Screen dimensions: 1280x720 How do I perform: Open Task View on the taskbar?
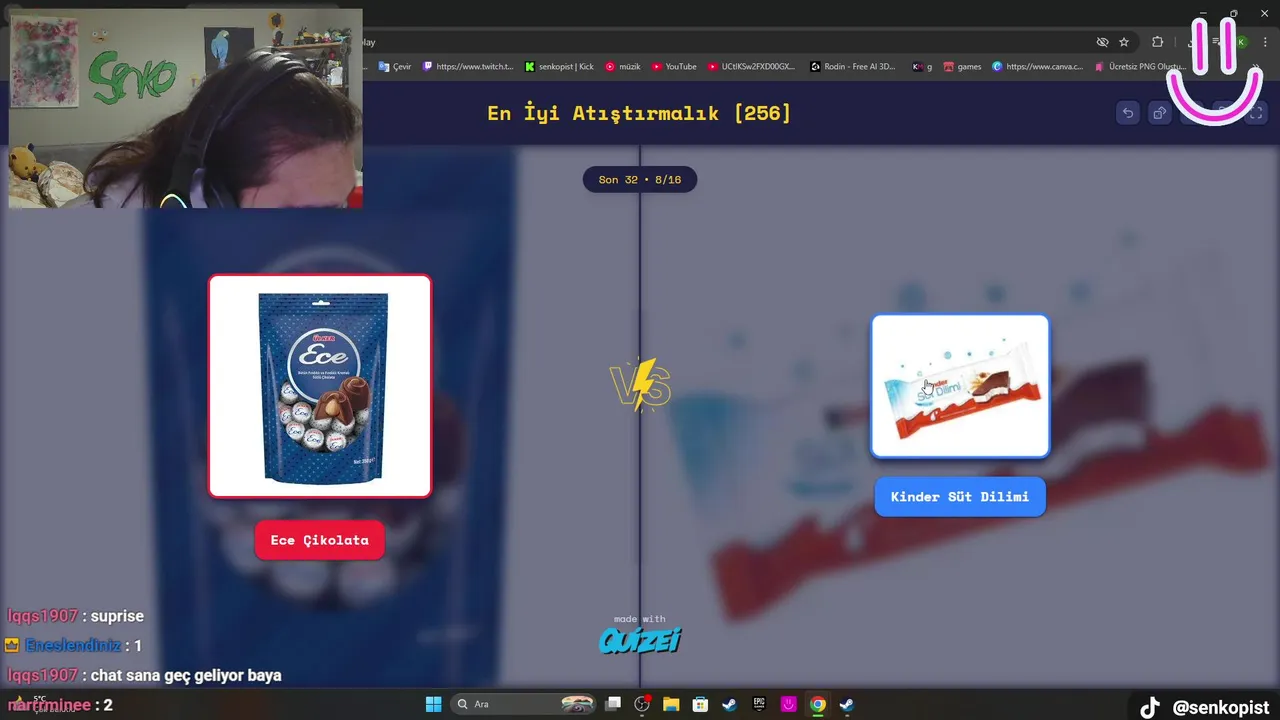[614, 704]
